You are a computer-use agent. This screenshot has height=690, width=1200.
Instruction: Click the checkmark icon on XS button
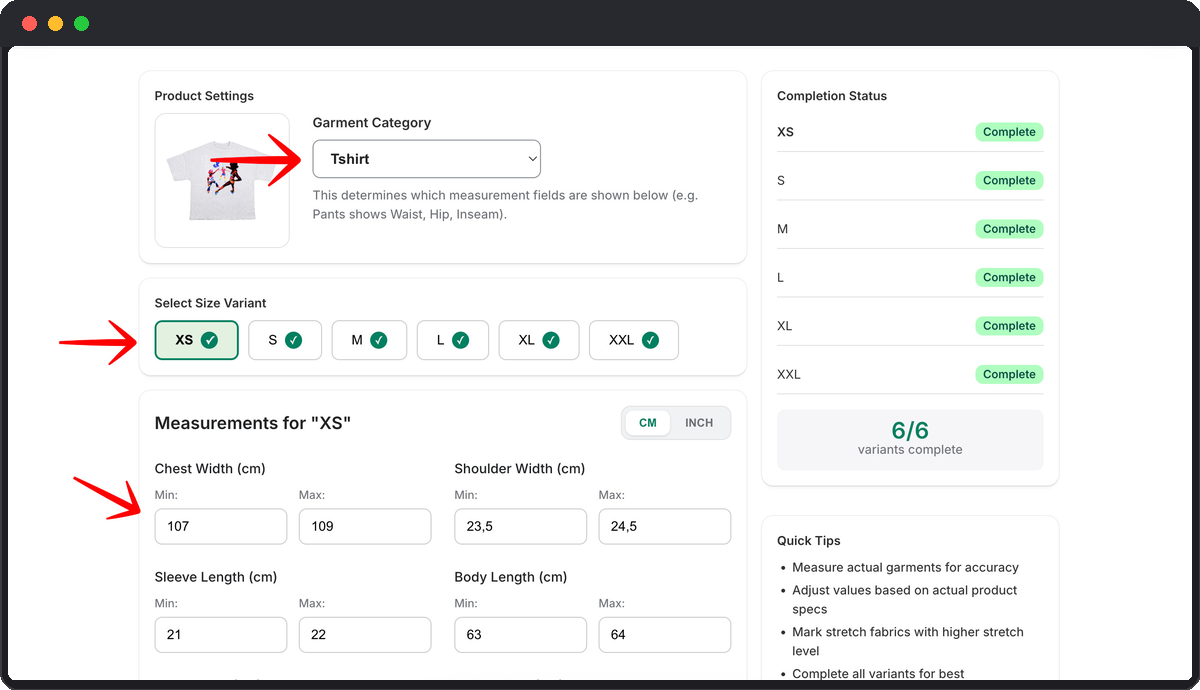tap(209, 340)
